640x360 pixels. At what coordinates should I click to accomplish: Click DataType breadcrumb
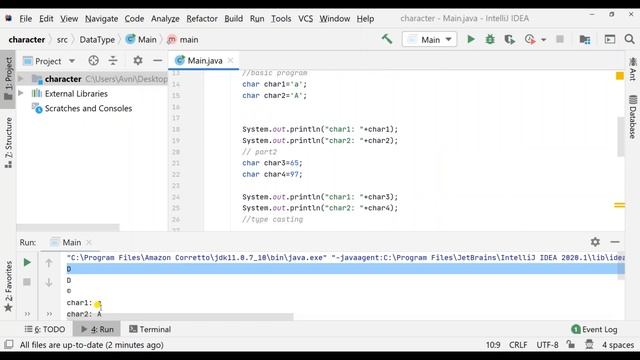point(97,40)
